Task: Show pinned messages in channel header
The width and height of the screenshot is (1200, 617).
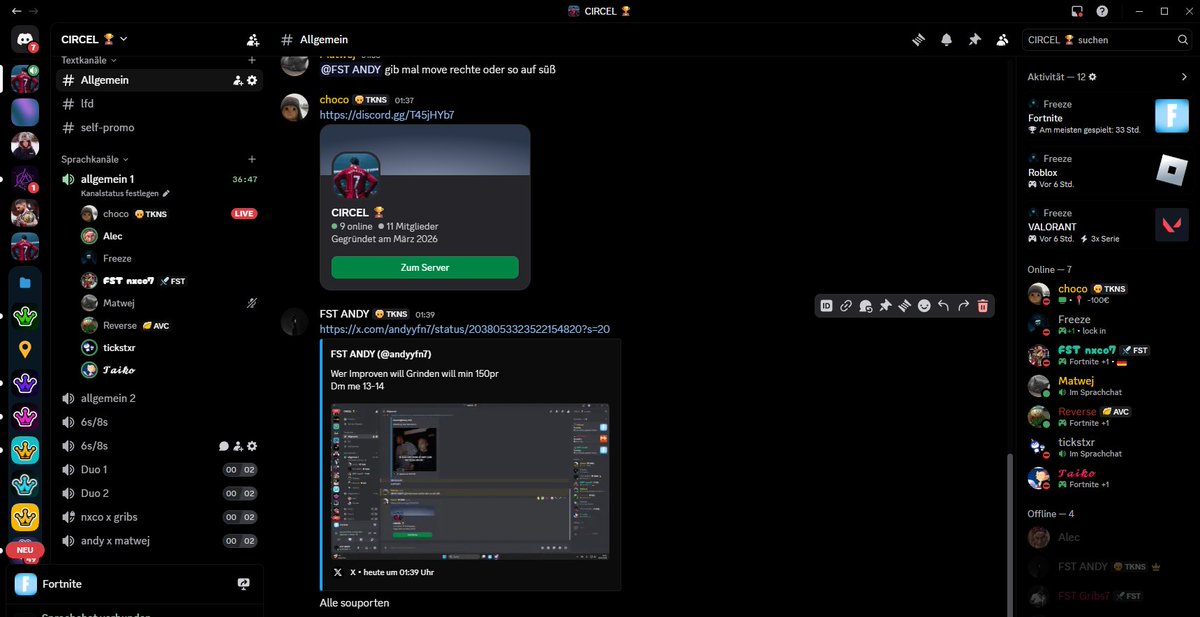Action: (x=974, y=40)
